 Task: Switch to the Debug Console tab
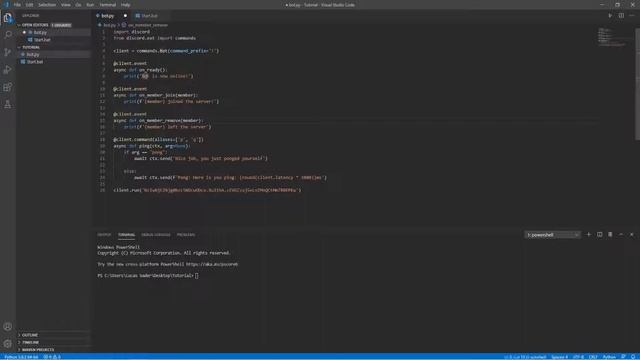point(156,235)
